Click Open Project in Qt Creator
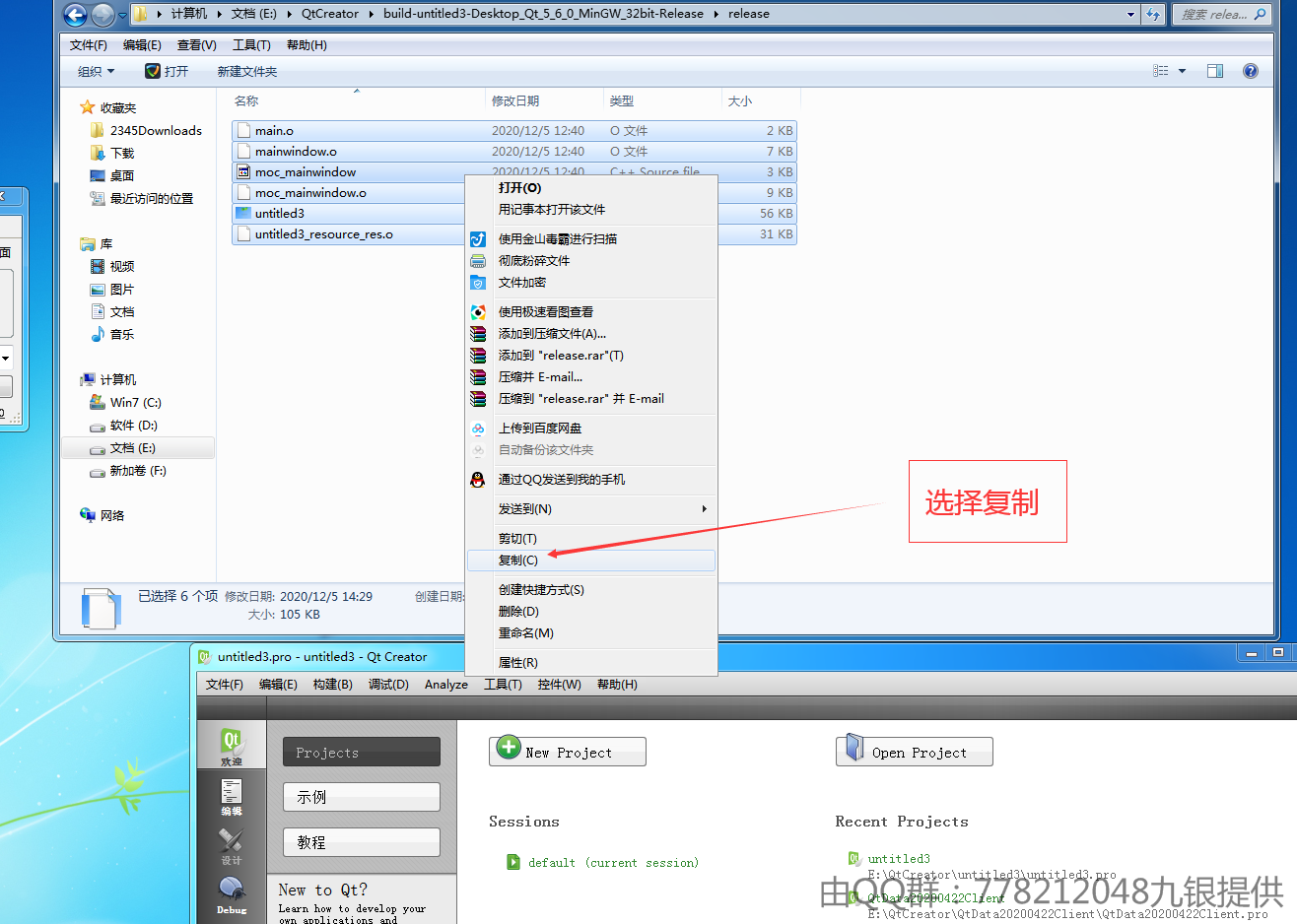Image resolution: width=1297 pixels, height=924 pixels. point(915,751)
